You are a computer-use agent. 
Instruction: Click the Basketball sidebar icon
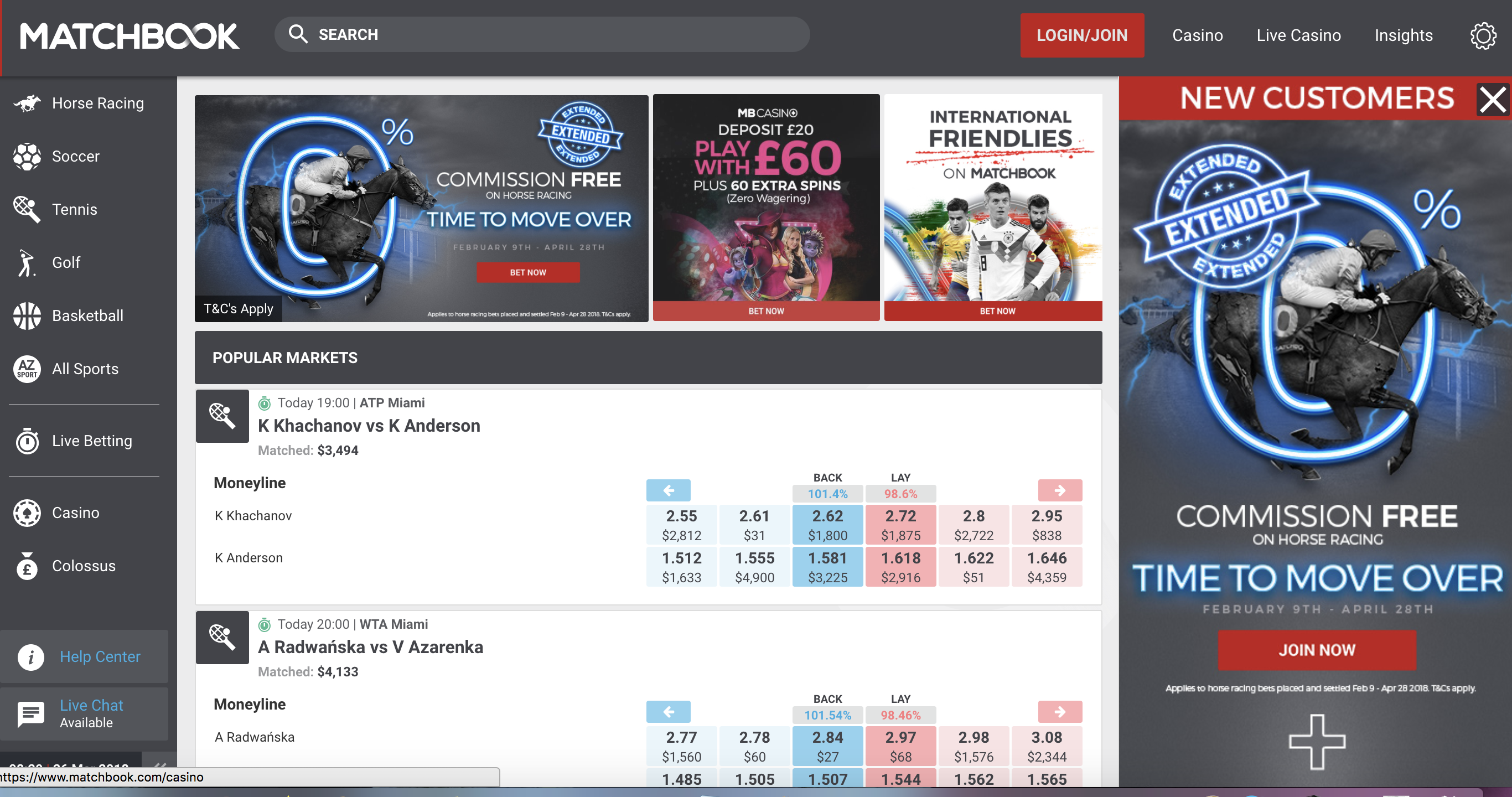(27, 315)
